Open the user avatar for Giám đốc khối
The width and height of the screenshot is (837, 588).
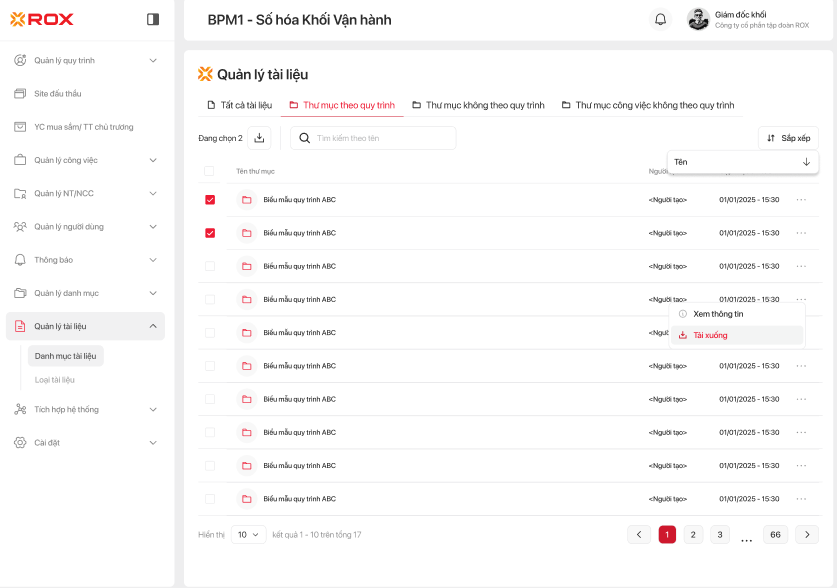pyautogui.click(x=698, y=19)
